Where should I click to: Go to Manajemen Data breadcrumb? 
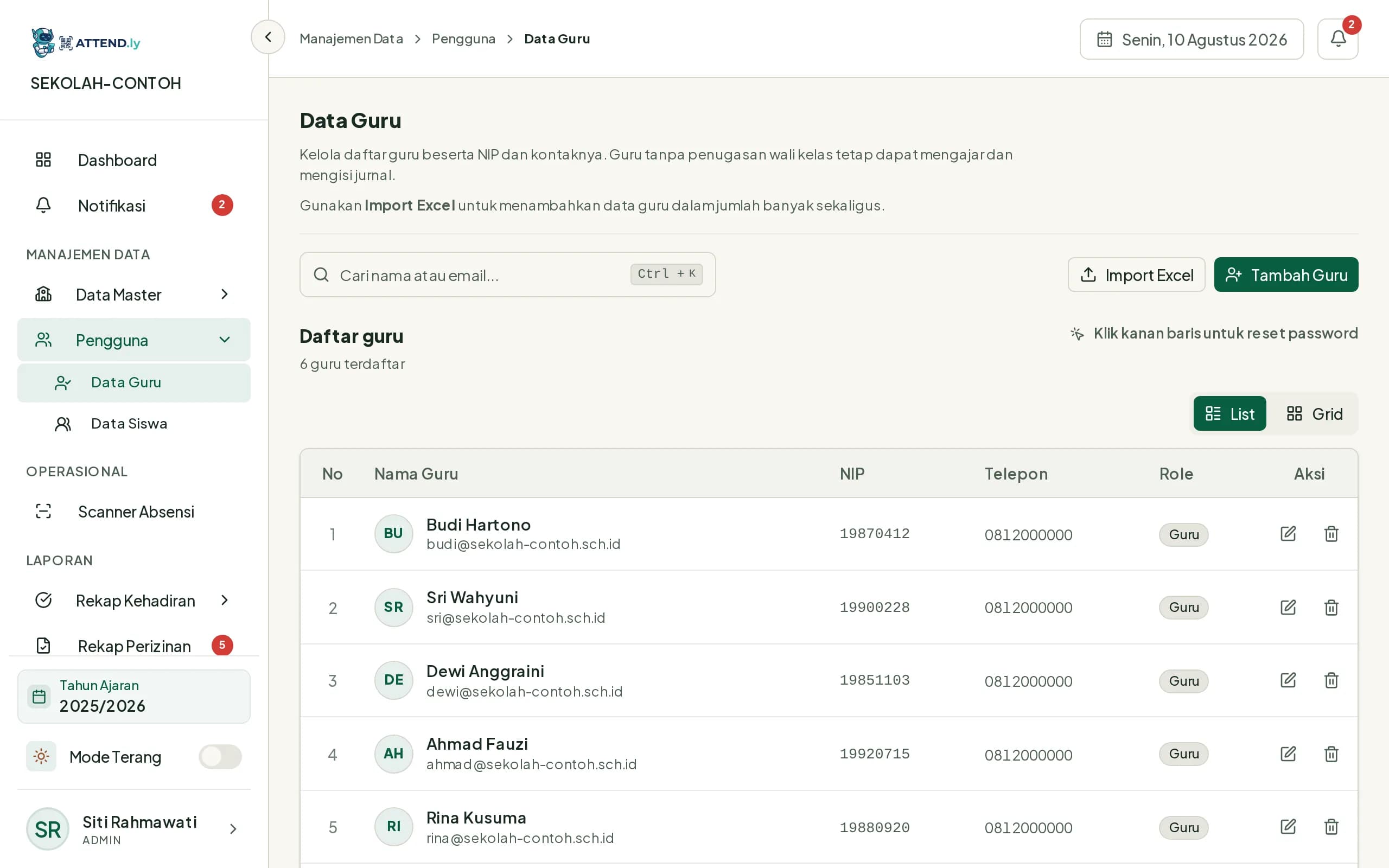click(x=351, y=39)
